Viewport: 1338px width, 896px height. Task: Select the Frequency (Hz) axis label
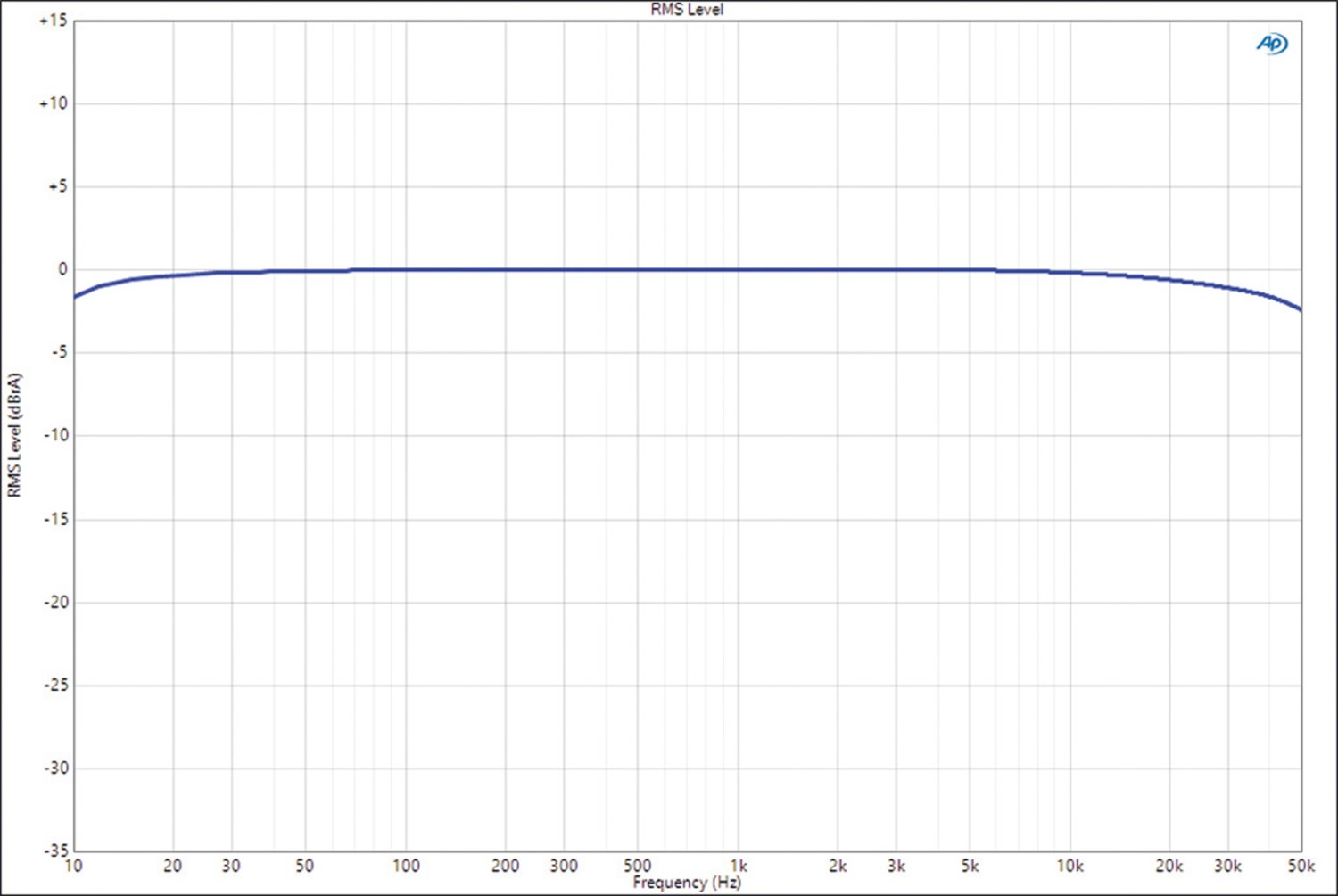click(x=686, y=883)
